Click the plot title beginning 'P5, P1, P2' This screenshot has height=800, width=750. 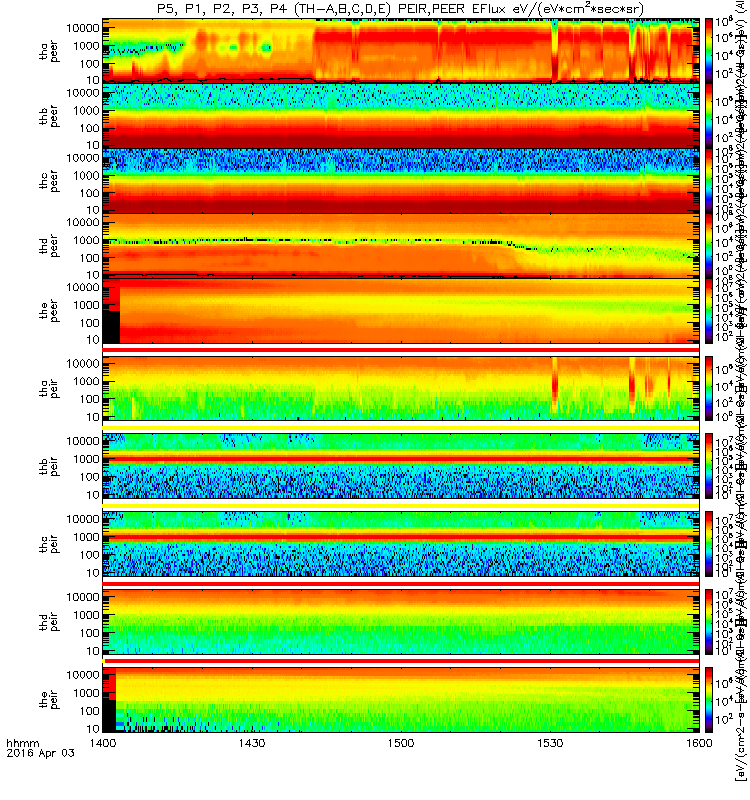coord(401,9)
